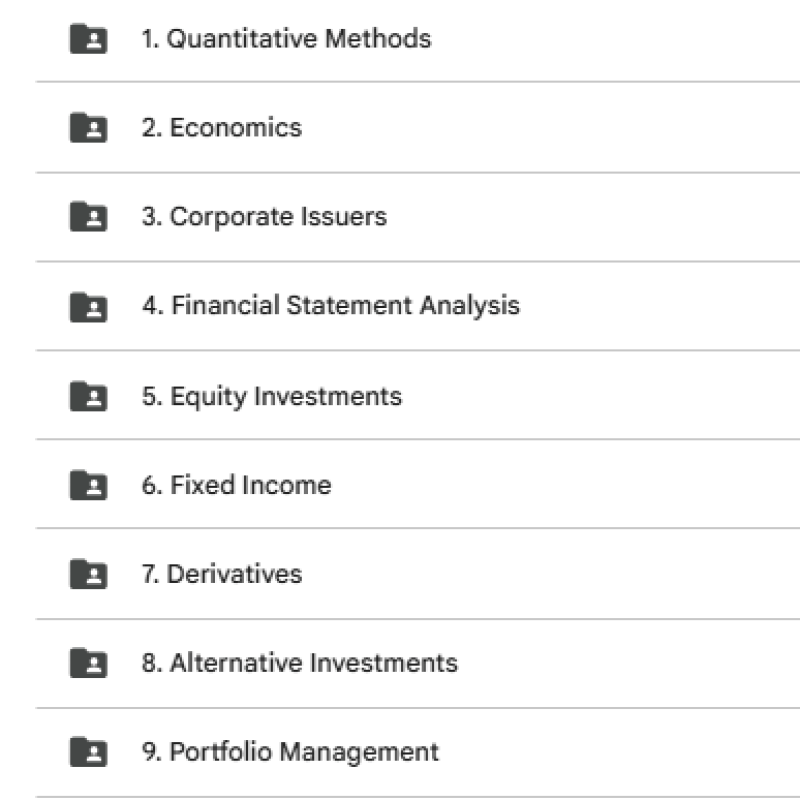
Task: Select the Portfolio Management folder icon
Action: [x=88, y=752]
